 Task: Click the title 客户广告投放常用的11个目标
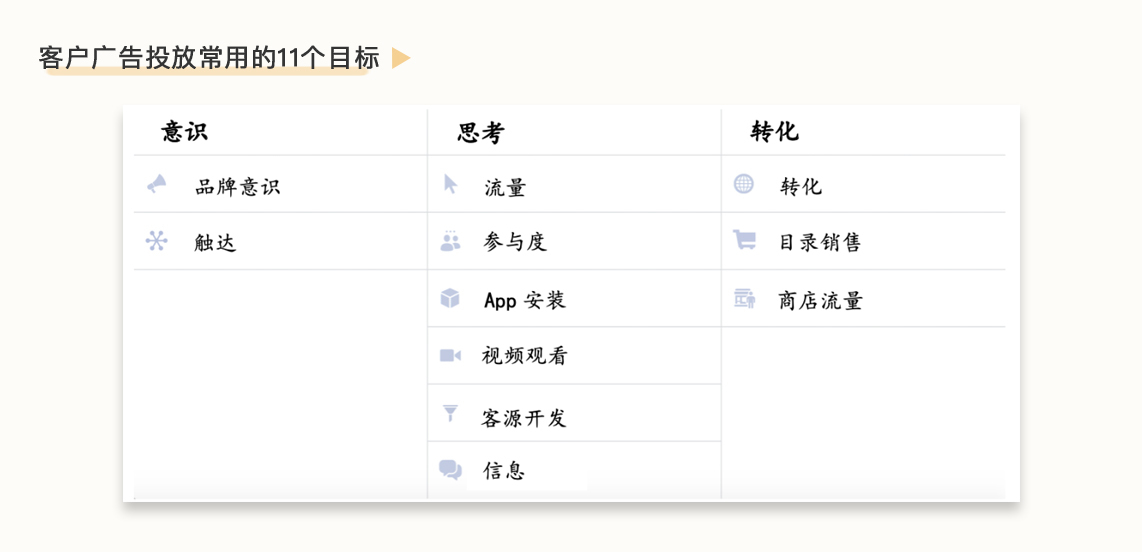(x=208, y=59)
